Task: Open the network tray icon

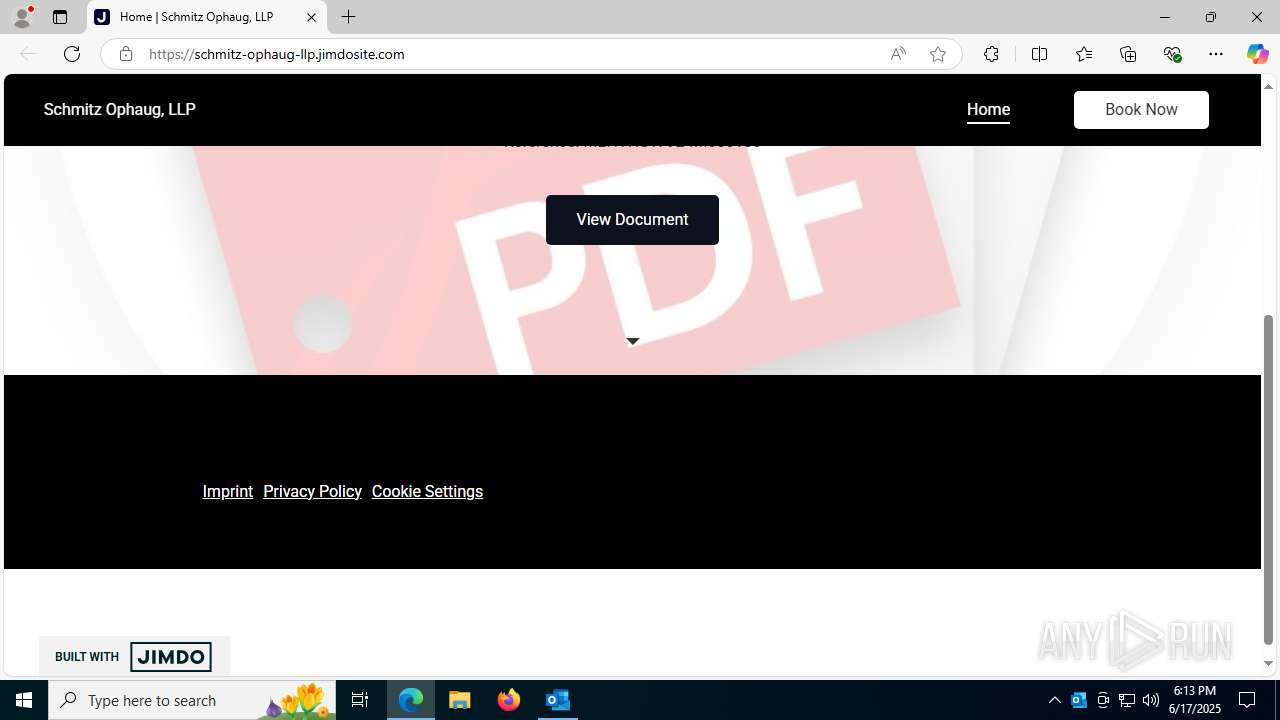Action: pos(1127,700)
